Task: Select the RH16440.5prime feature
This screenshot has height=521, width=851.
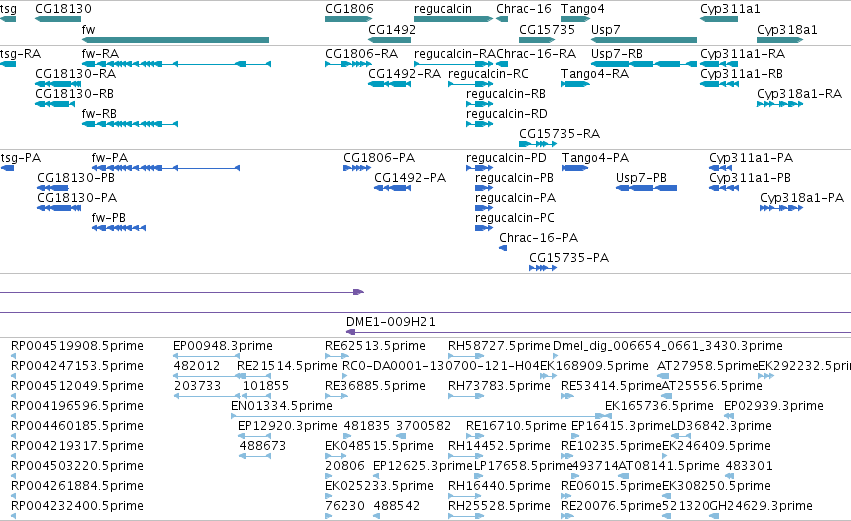Action: tap(466, 496)
